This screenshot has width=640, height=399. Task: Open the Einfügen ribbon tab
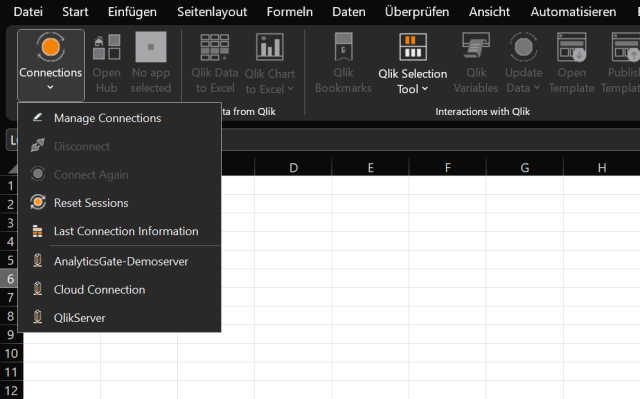132,12
